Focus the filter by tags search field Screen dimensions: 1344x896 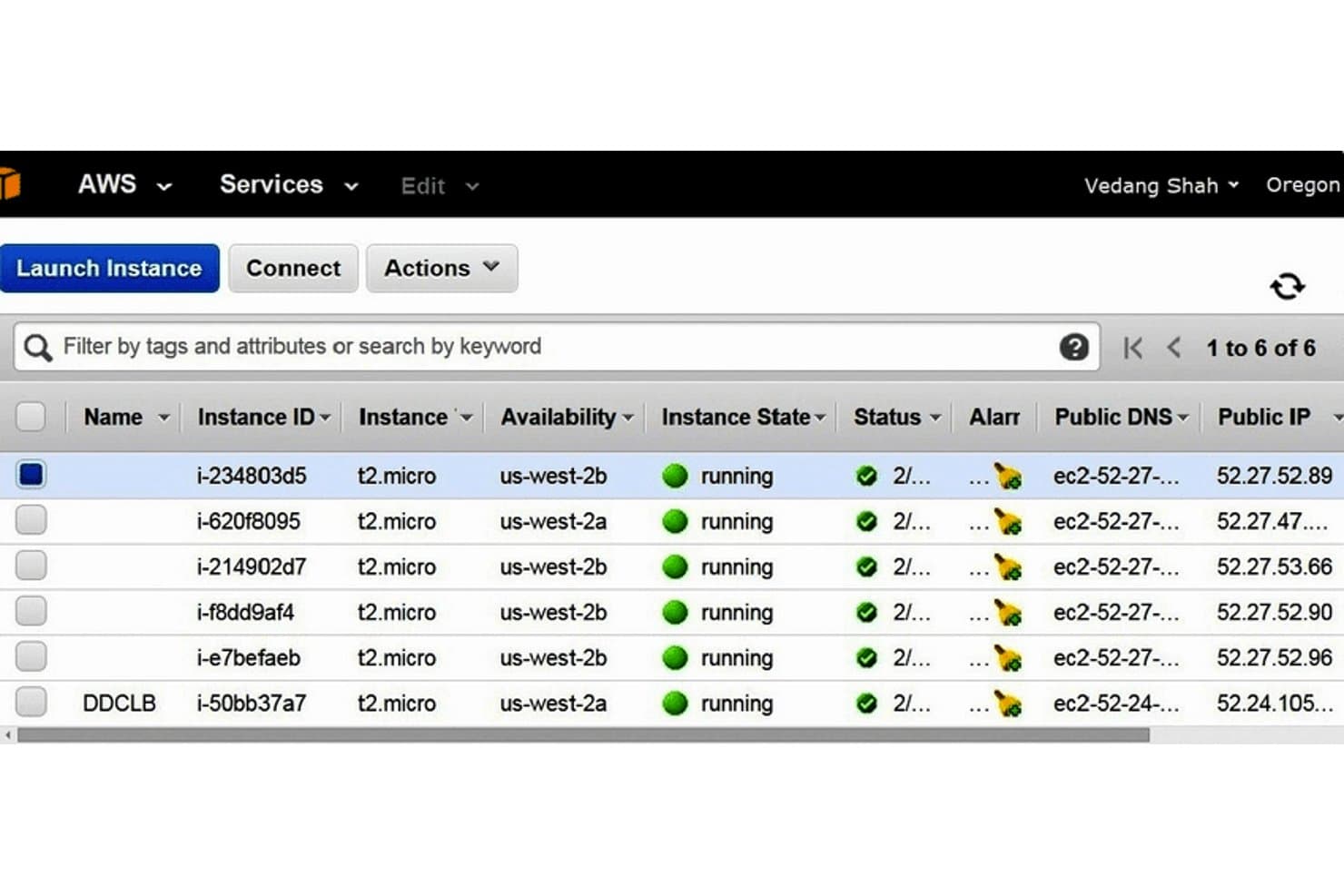click(x=556, y=347)
